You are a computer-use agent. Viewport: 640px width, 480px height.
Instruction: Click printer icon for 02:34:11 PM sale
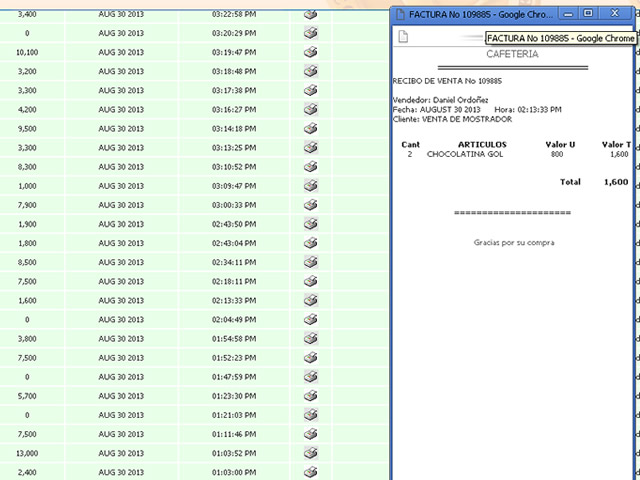tap(311, 262)
